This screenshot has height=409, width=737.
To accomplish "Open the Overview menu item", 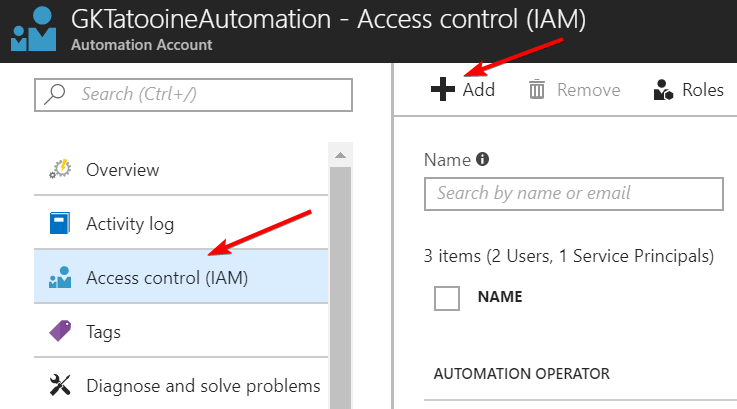I will (x=181, y=169).
